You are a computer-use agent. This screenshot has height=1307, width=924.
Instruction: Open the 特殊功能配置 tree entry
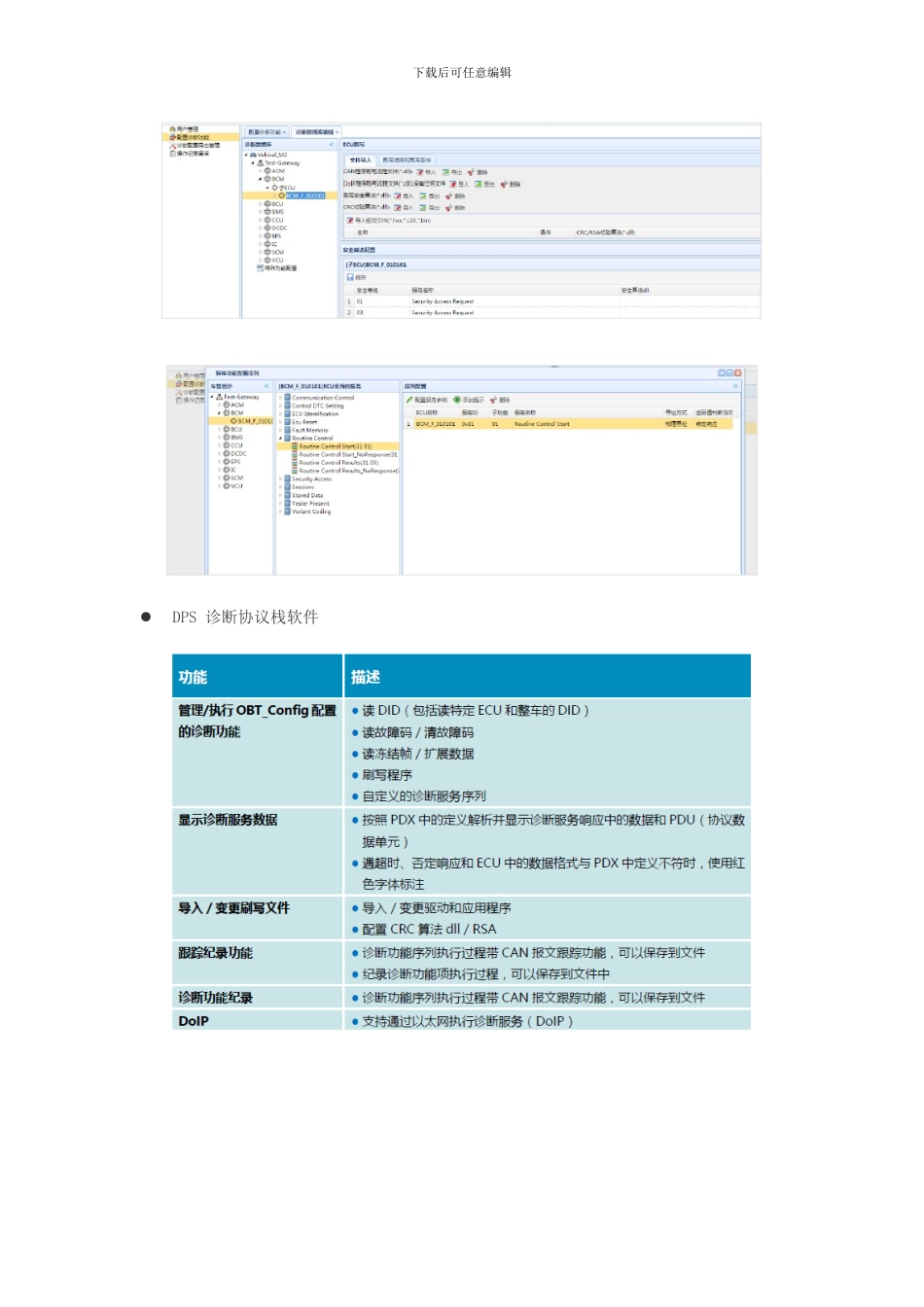pyautogui.click(x=278, y=268)
